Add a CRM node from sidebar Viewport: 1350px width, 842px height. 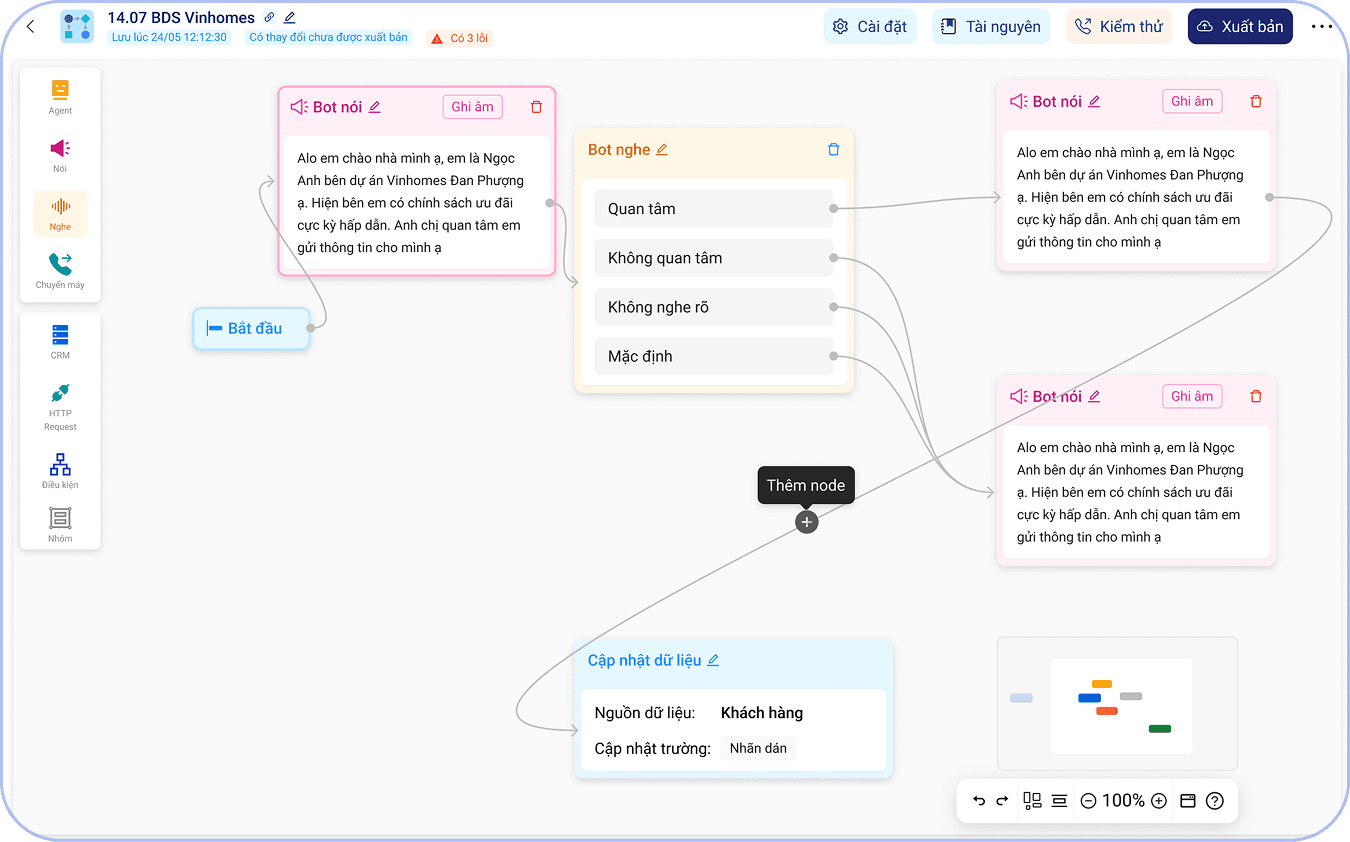point(60,340)
